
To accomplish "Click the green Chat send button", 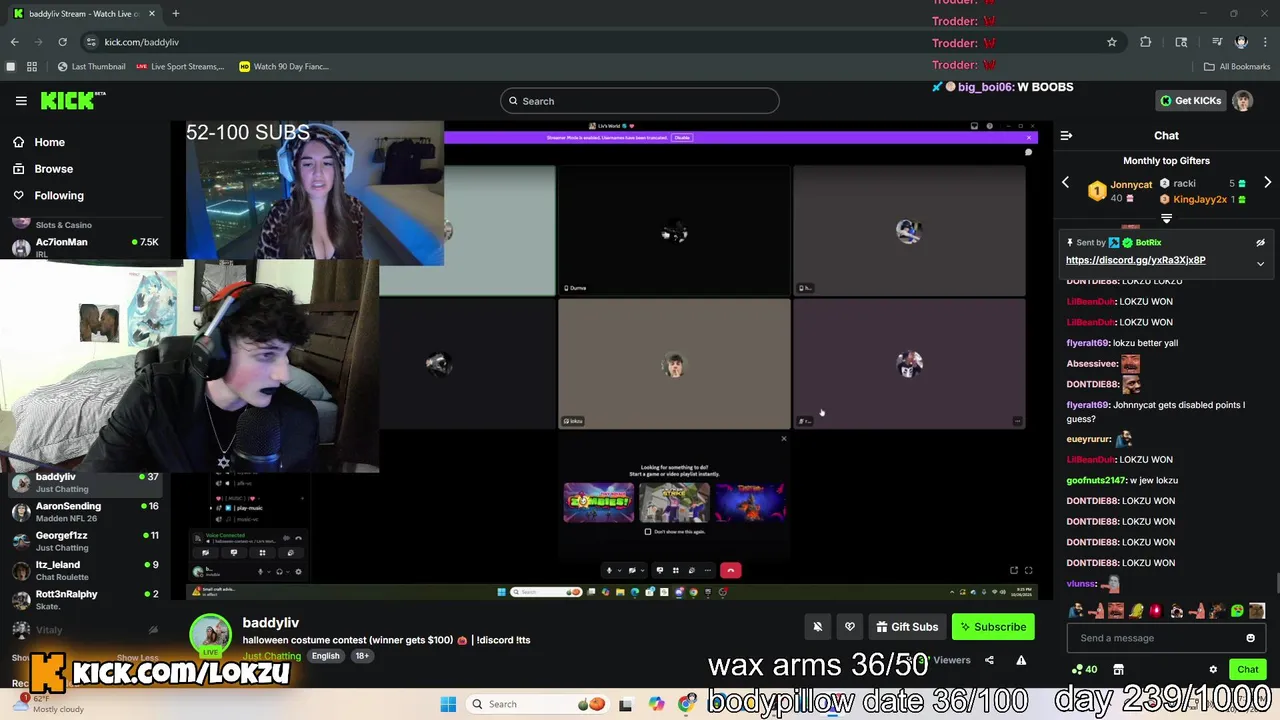I will coord(1247,669).
